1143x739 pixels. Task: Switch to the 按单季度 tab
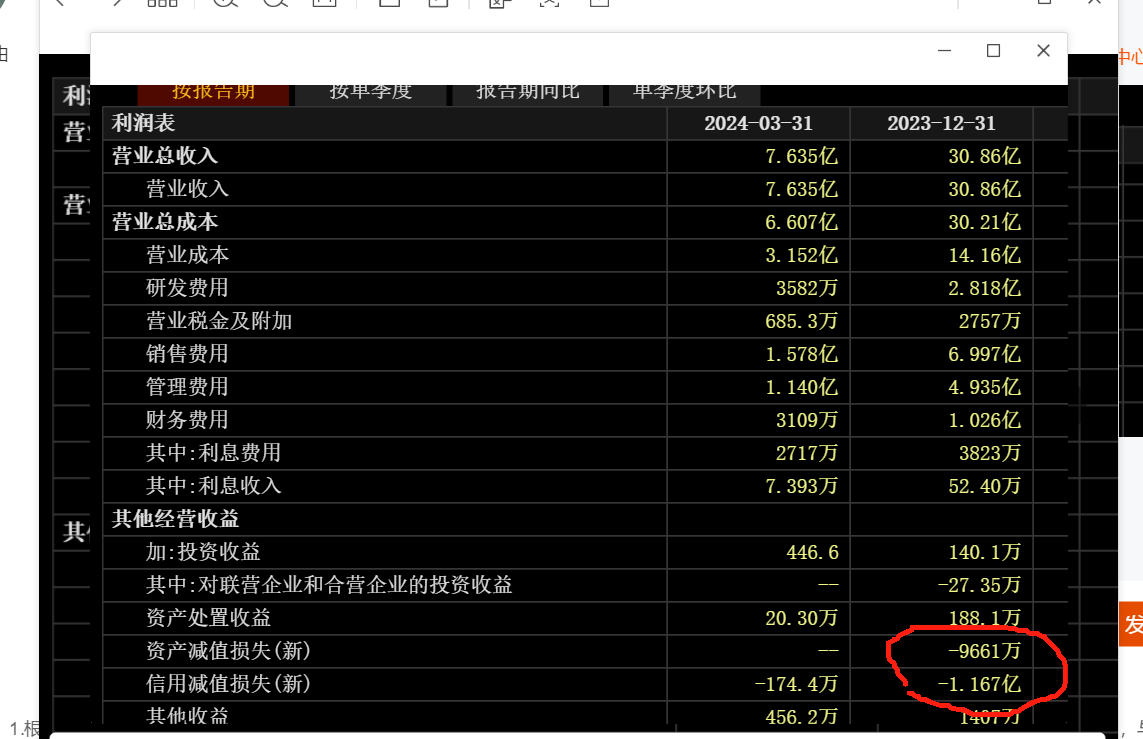point(371,92)
